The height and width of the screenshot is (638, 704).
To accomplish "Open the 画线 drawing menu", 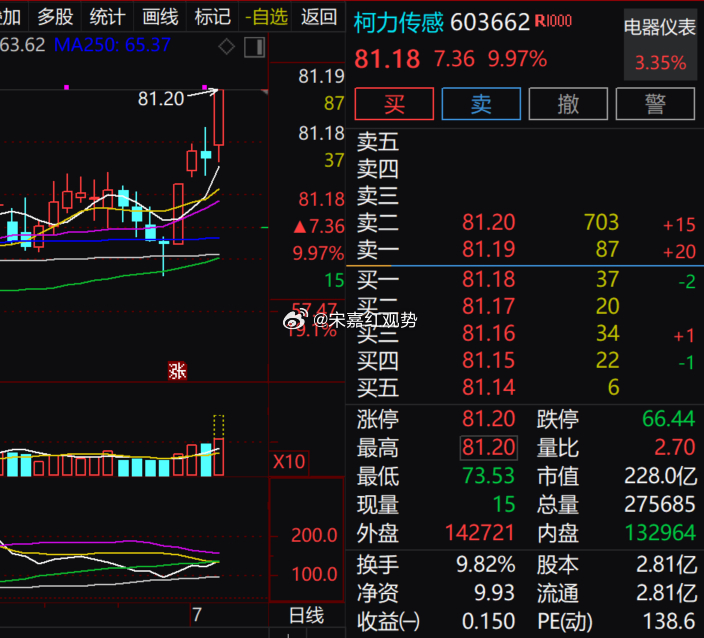I will [160, 17].
